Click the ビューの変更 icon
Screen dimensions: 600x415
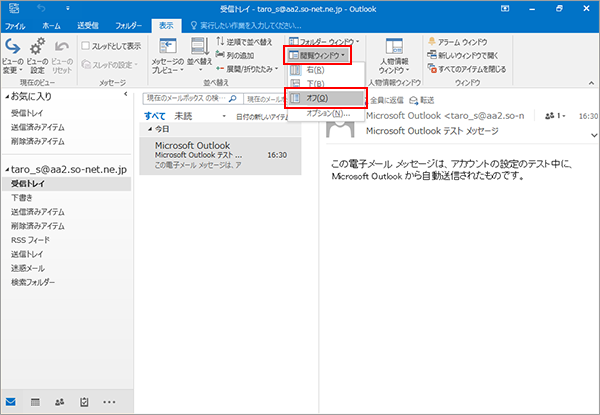point(12,50)
